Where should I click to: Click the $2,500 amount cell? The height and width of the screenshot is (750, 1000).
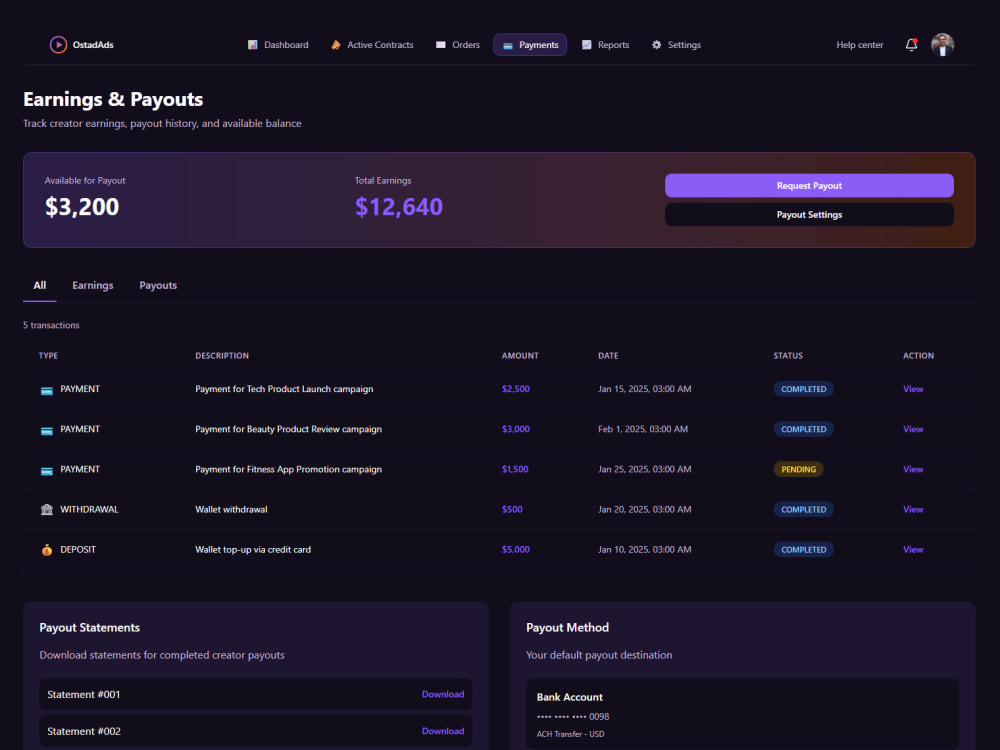515,389
